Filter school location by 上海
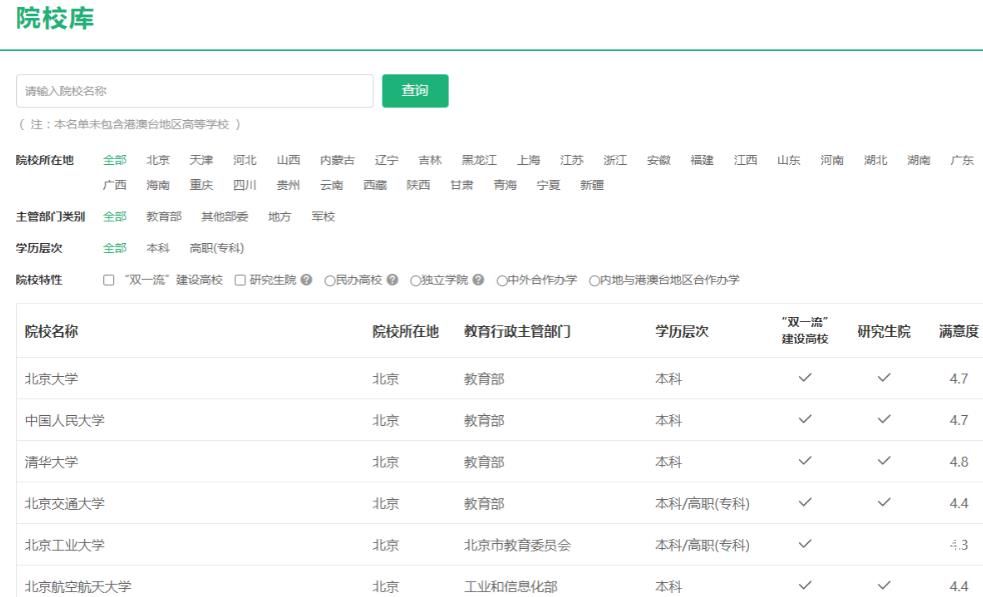 coord(528,160)
